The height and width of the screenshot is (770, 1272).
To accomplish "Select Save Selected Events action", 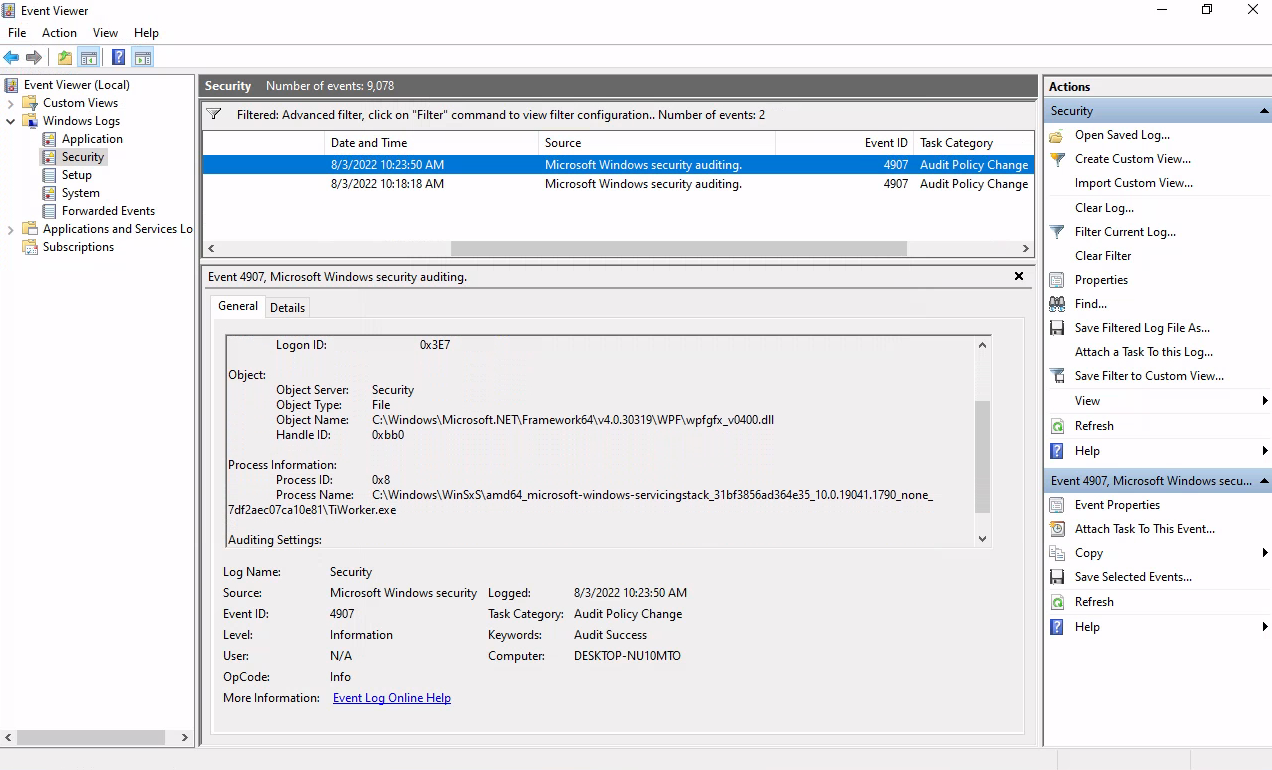I will coord(1132,577).
